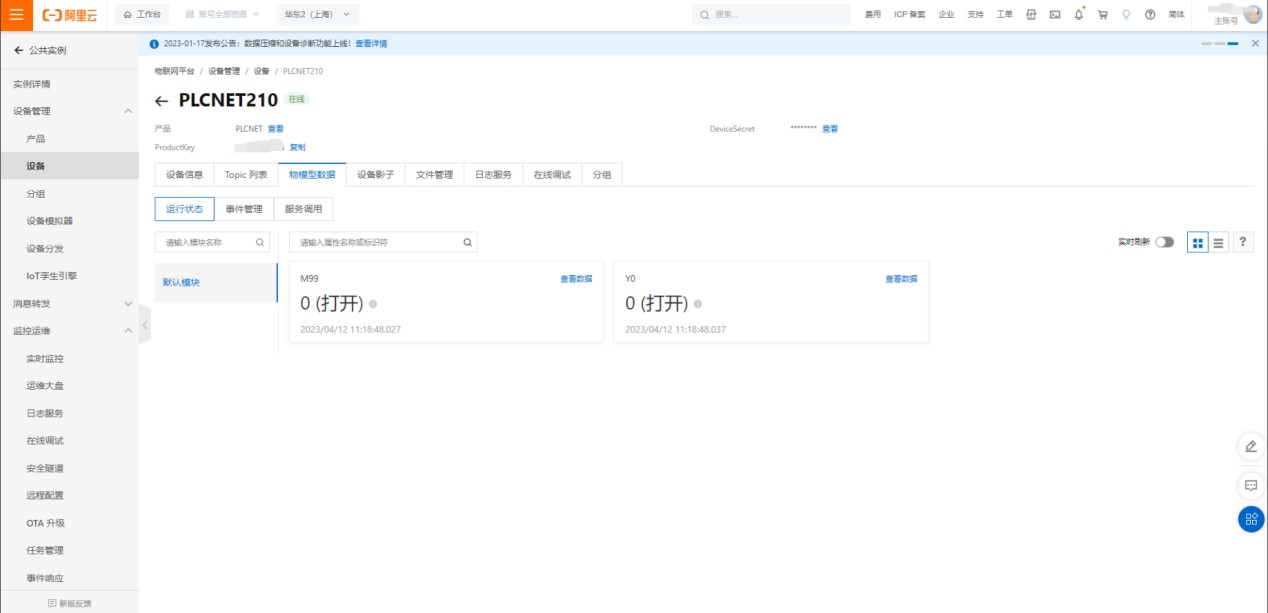1268x613 pixels.
Task: Click the notification bell icon
Action: pos(1079,15)
